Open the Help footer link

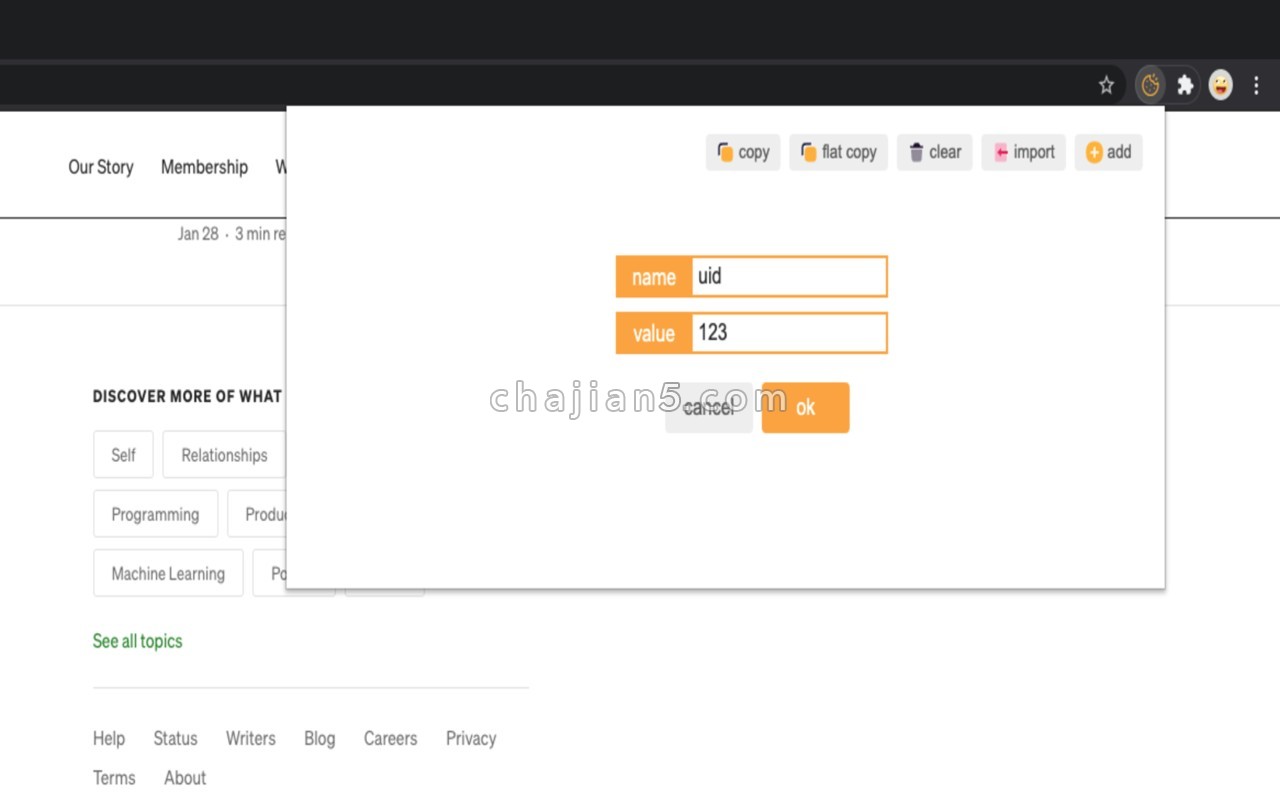point(109,738)
